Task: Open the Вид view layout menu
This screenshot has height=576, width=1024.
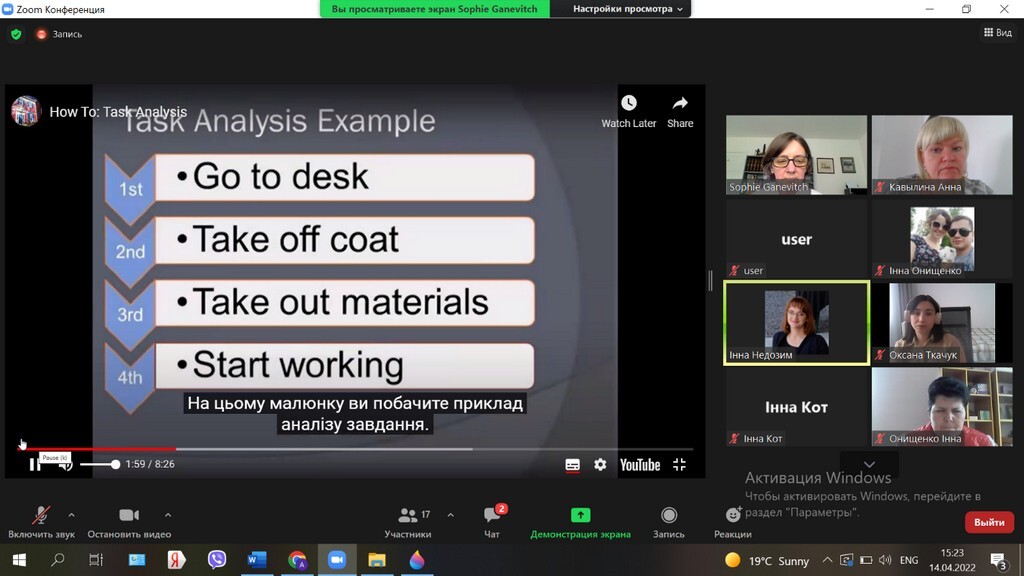Action: point(998,33)
